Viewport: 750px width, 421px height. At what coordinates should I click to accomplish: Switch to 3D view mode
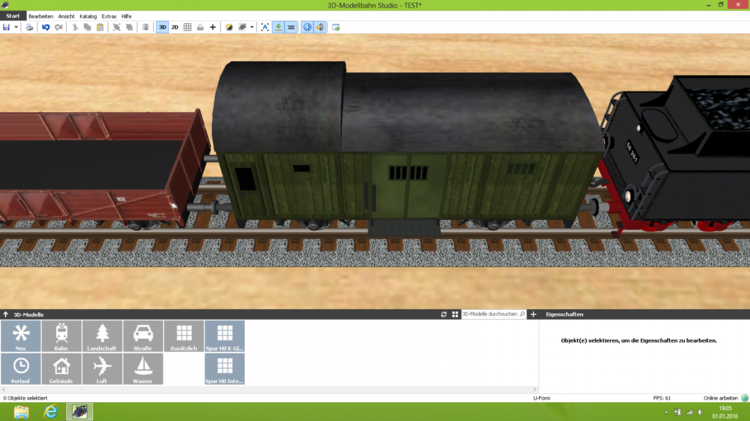[162, 27]
